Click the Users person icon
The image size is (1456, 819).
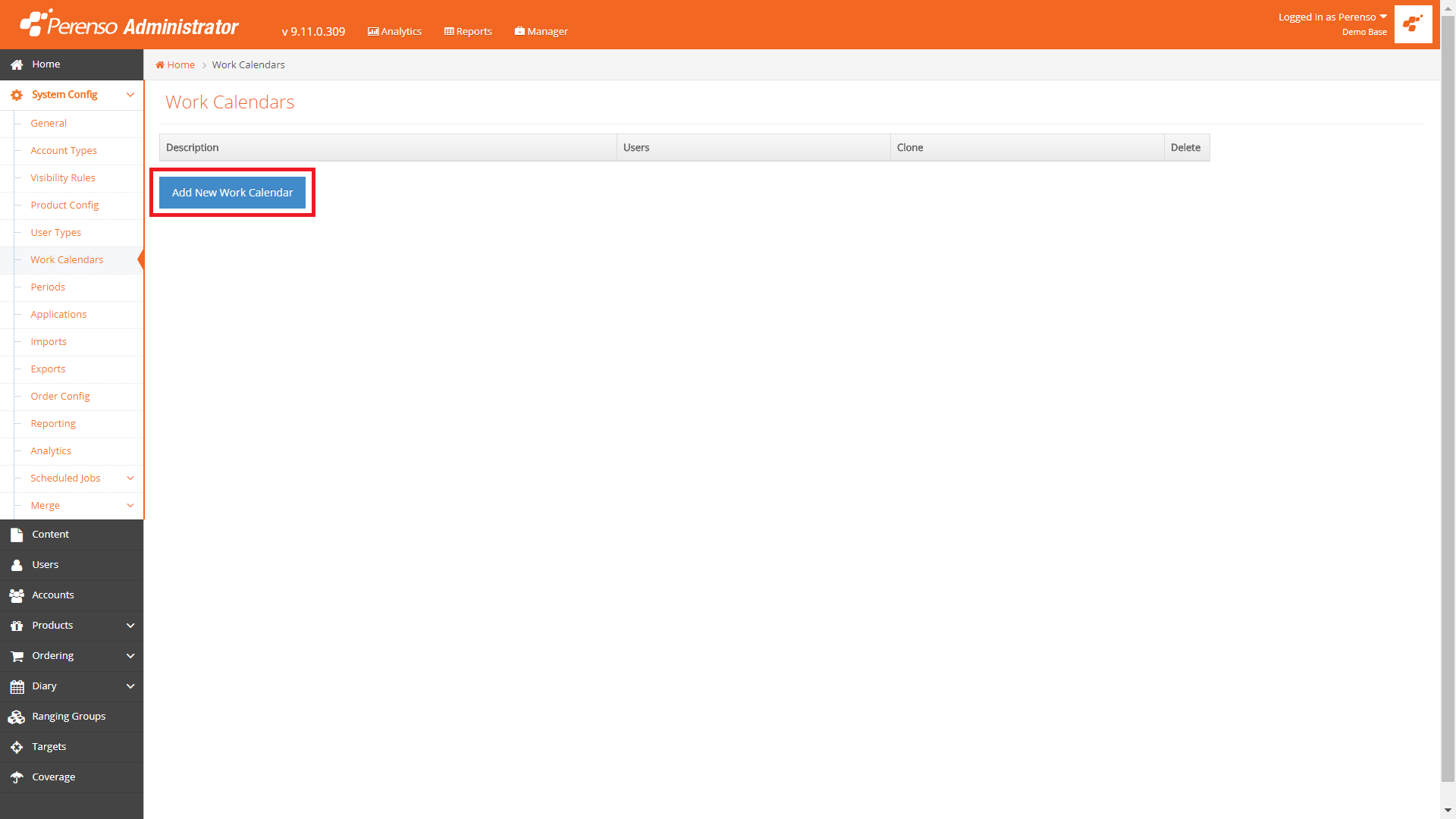tap(17, 565)
